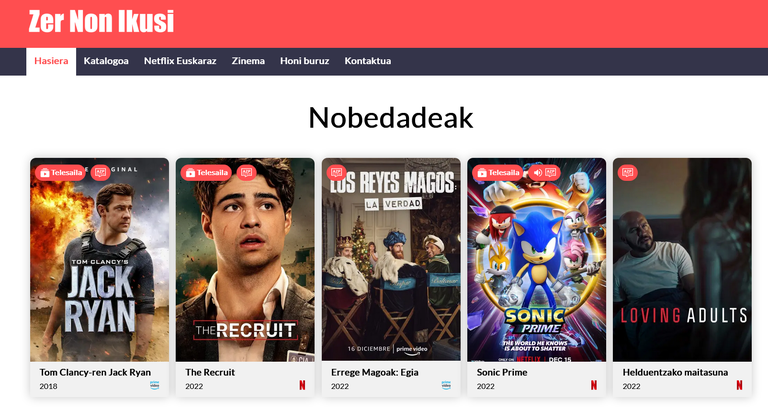The width and height of the screenshot is (768, 410).
Task: Click Prime Video logo under Errege Magoak: Egia
Action: (x=446, y=386)
